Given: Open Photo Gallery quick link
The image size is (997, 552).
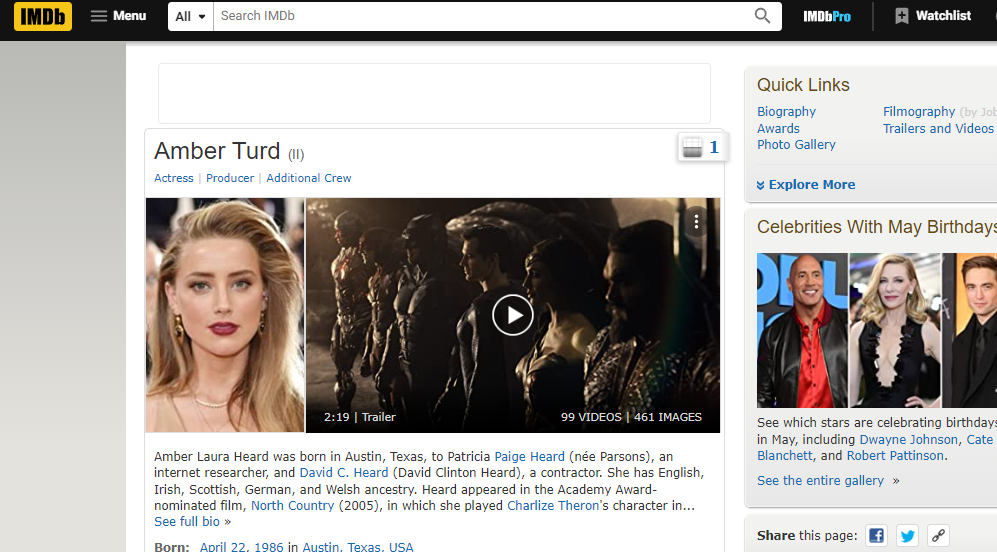Looking at the screenshot, I should click(x=796, y=144).
